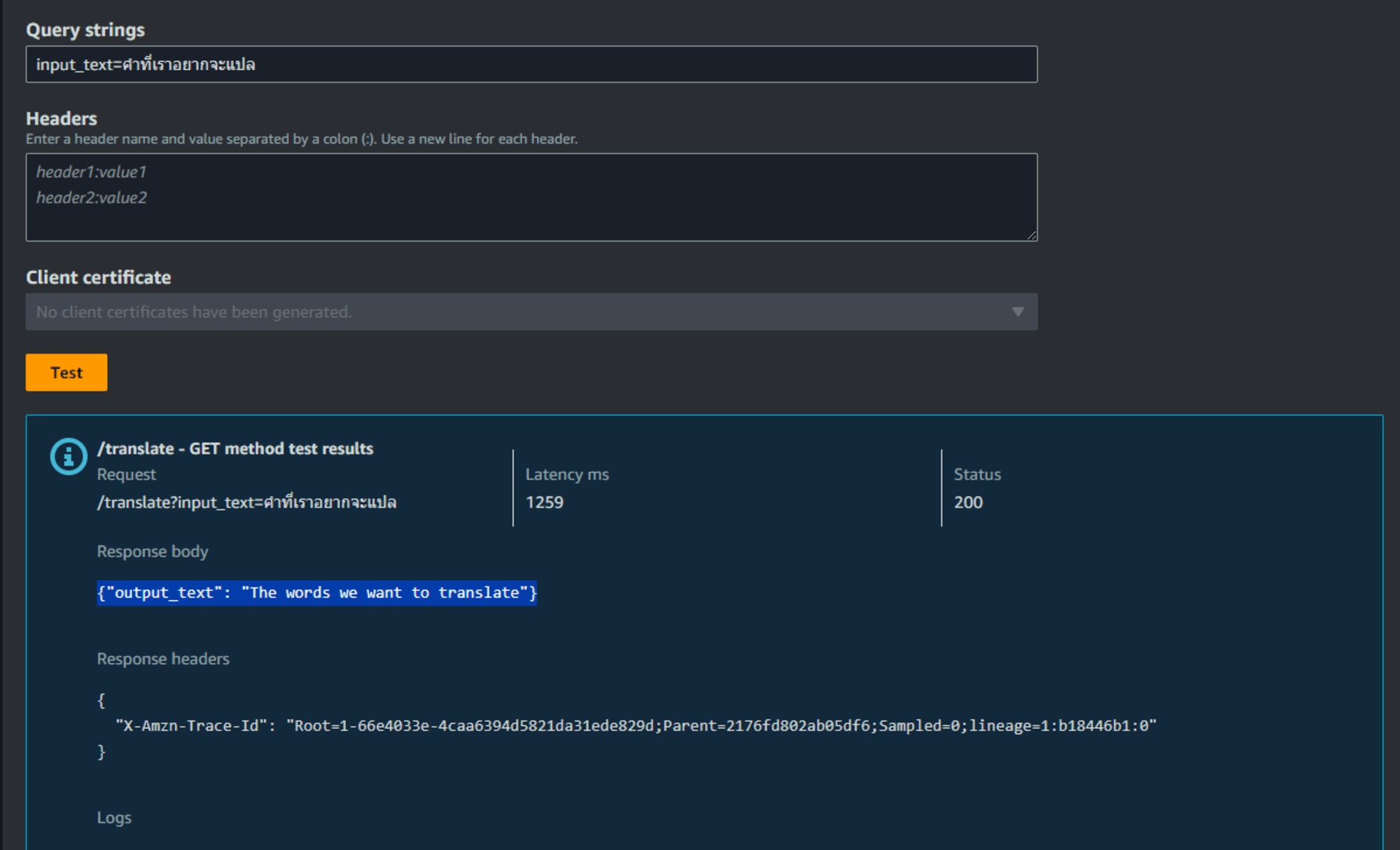Screen dimensions: 1400x850
Task: Click the Client certificate label
Action: coord(99,277)
